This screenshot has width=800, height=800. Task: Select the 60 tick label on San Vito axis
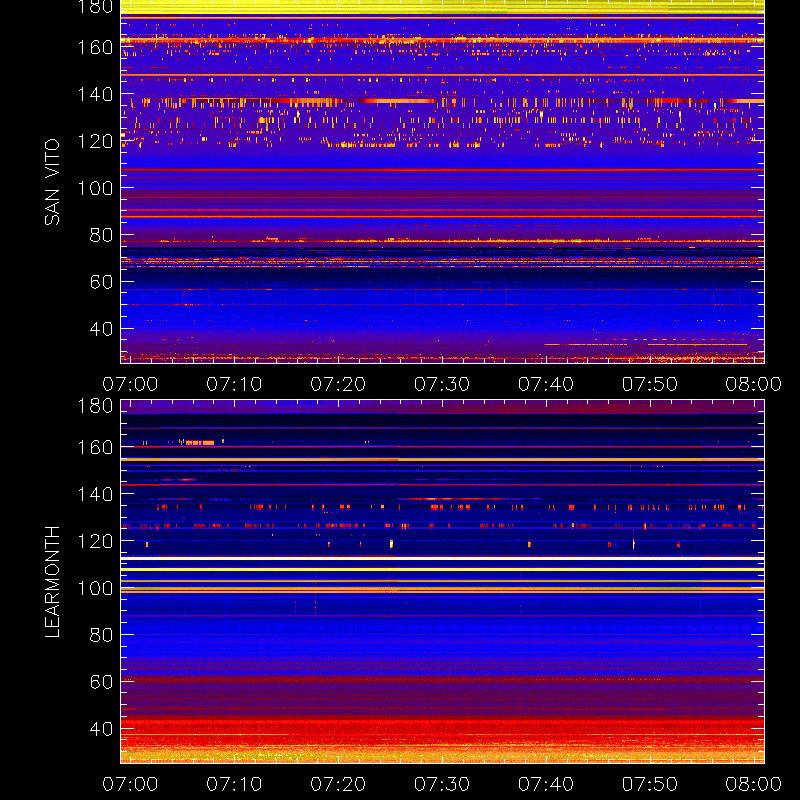tap(101, 282)
